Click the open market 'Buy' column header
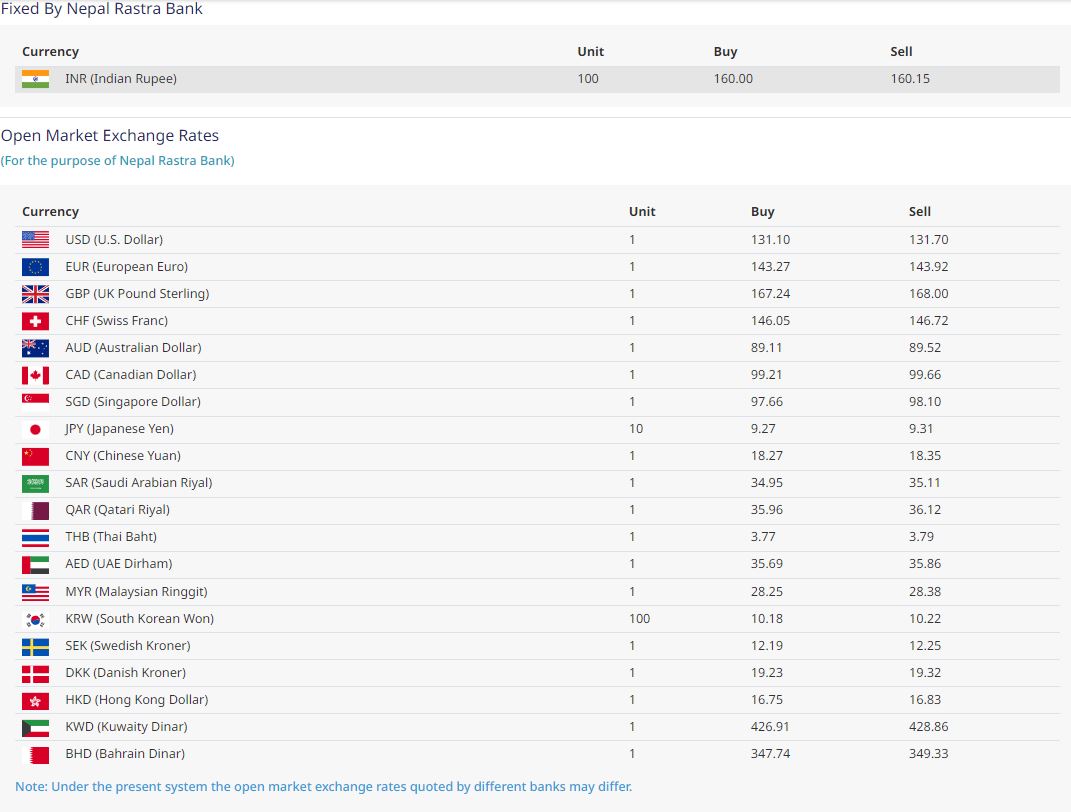 (x=762, y=212)
